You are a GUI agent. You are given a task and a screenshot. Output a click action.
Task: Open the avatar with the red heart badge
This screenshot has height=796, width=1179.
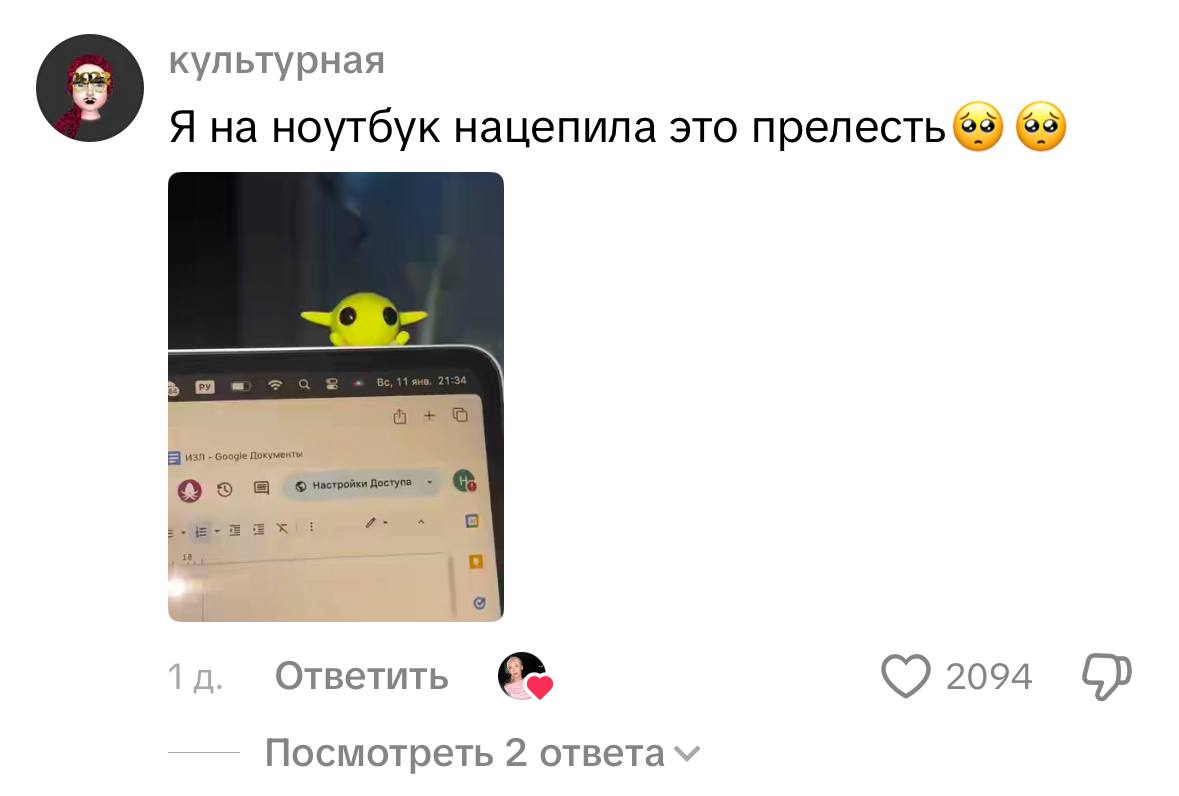click(x=524, y=676)
